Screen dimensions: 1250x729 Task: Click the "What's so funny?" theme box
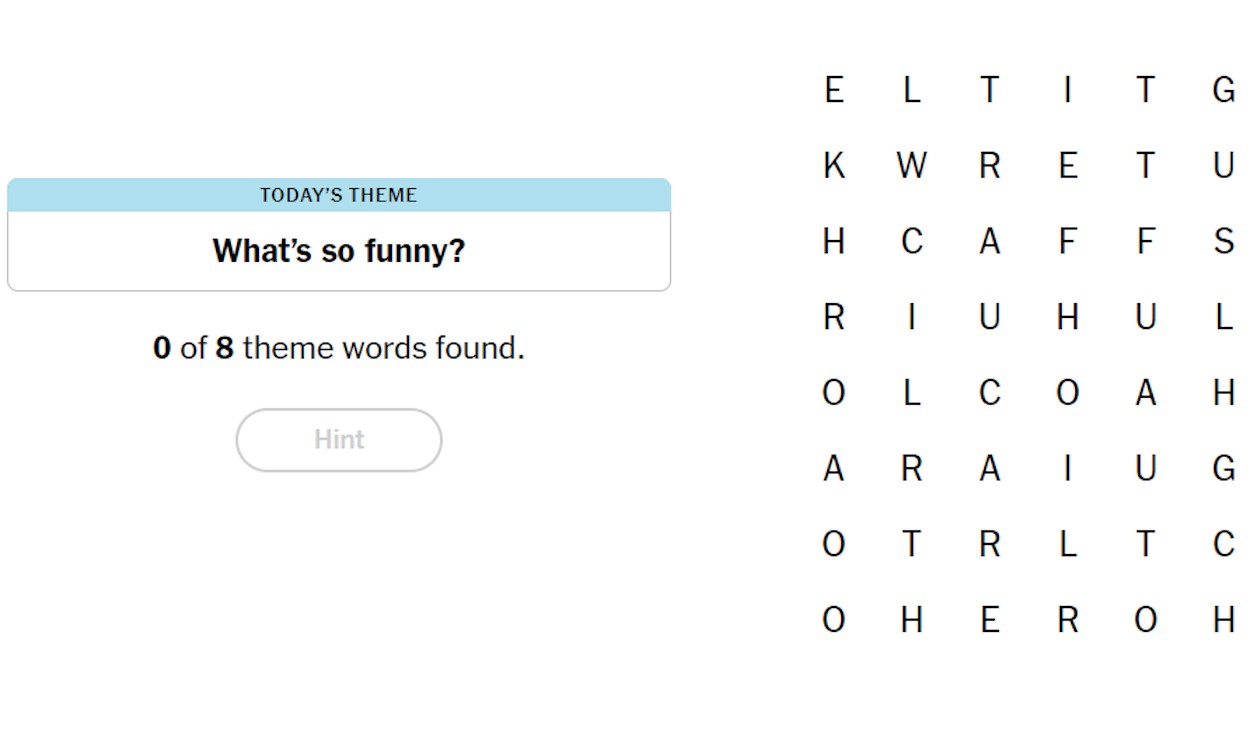(x=339, y=235)
